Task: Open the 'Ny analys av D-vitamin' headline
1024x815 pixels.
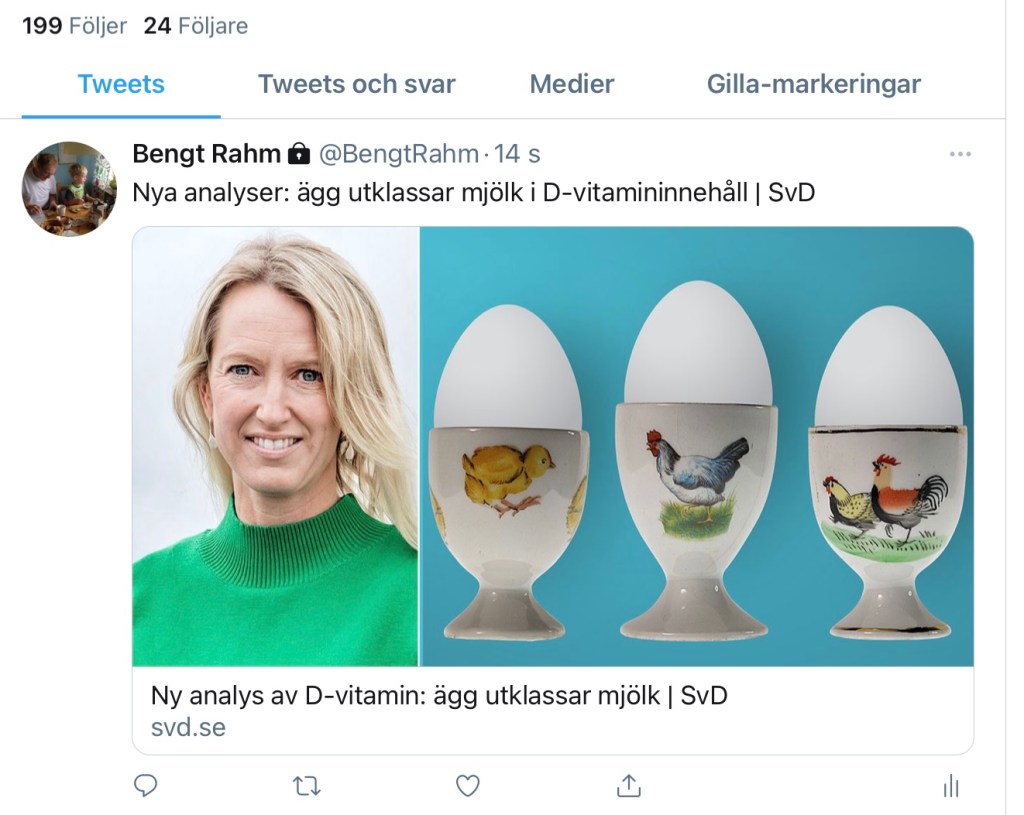Action: pos(439,695)
